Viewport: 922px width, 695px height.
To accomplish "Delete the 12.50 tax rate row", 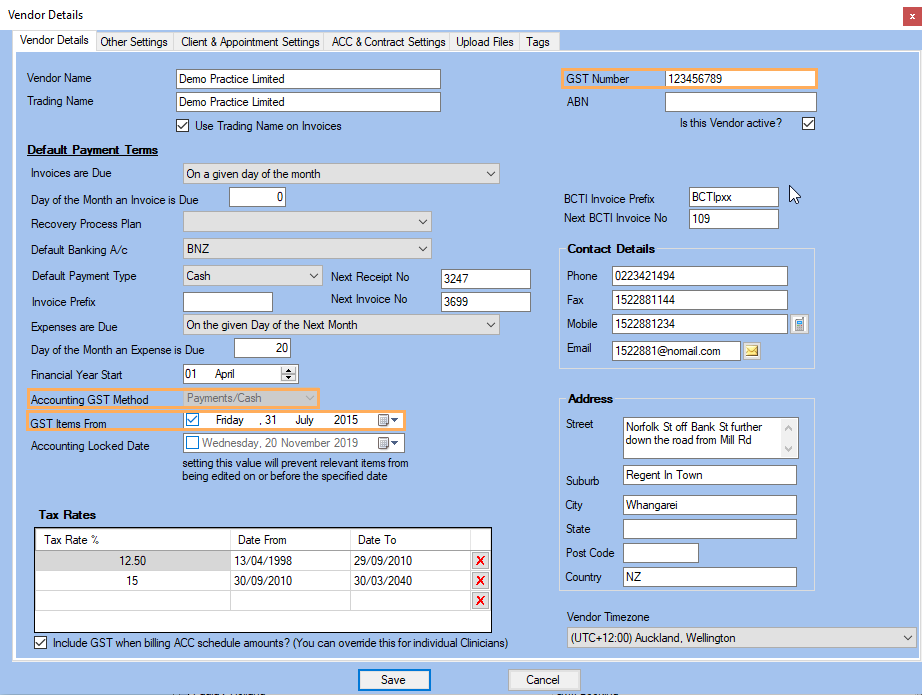I will (480, 561).
